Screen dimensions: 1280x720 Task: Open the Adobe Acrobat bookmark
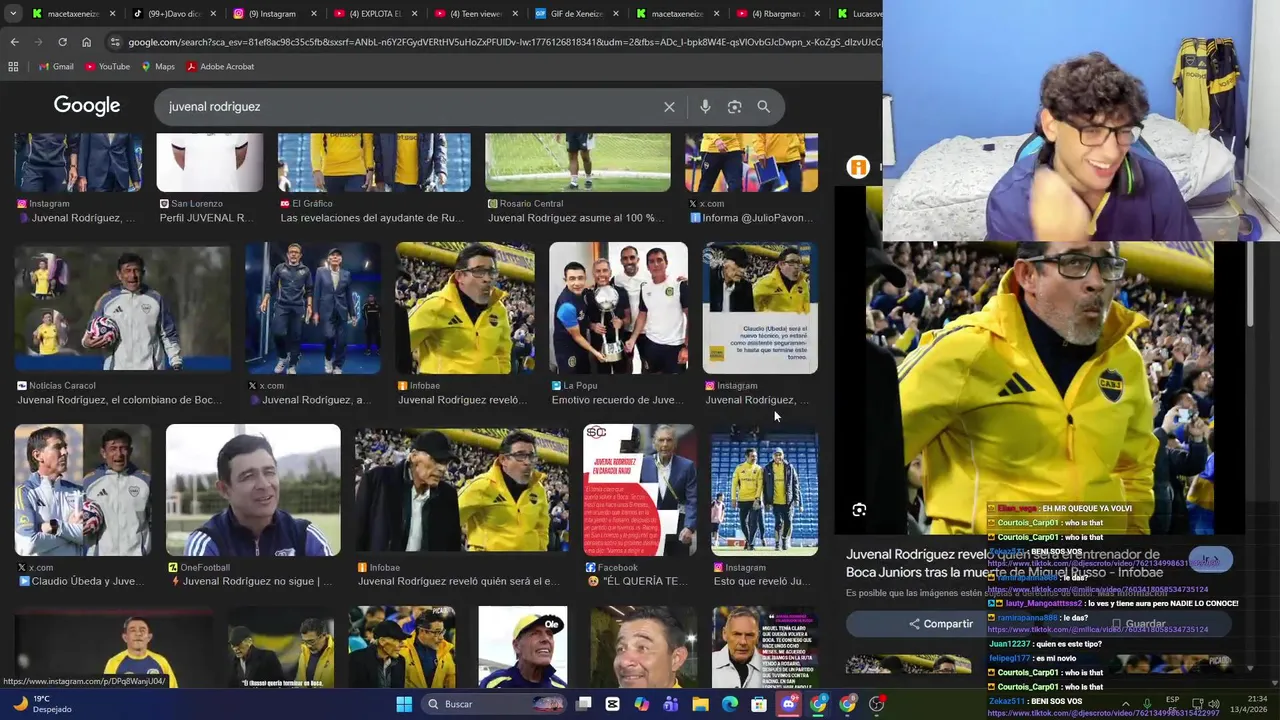220,66
